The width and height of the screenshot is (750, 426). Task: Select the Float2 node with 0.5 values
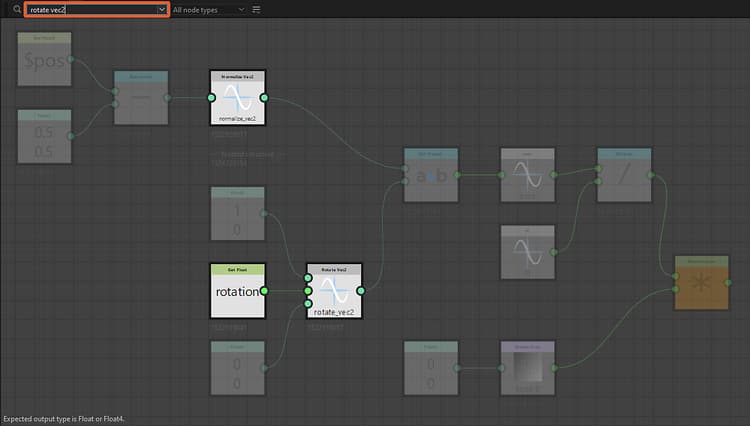click(44, 136)
